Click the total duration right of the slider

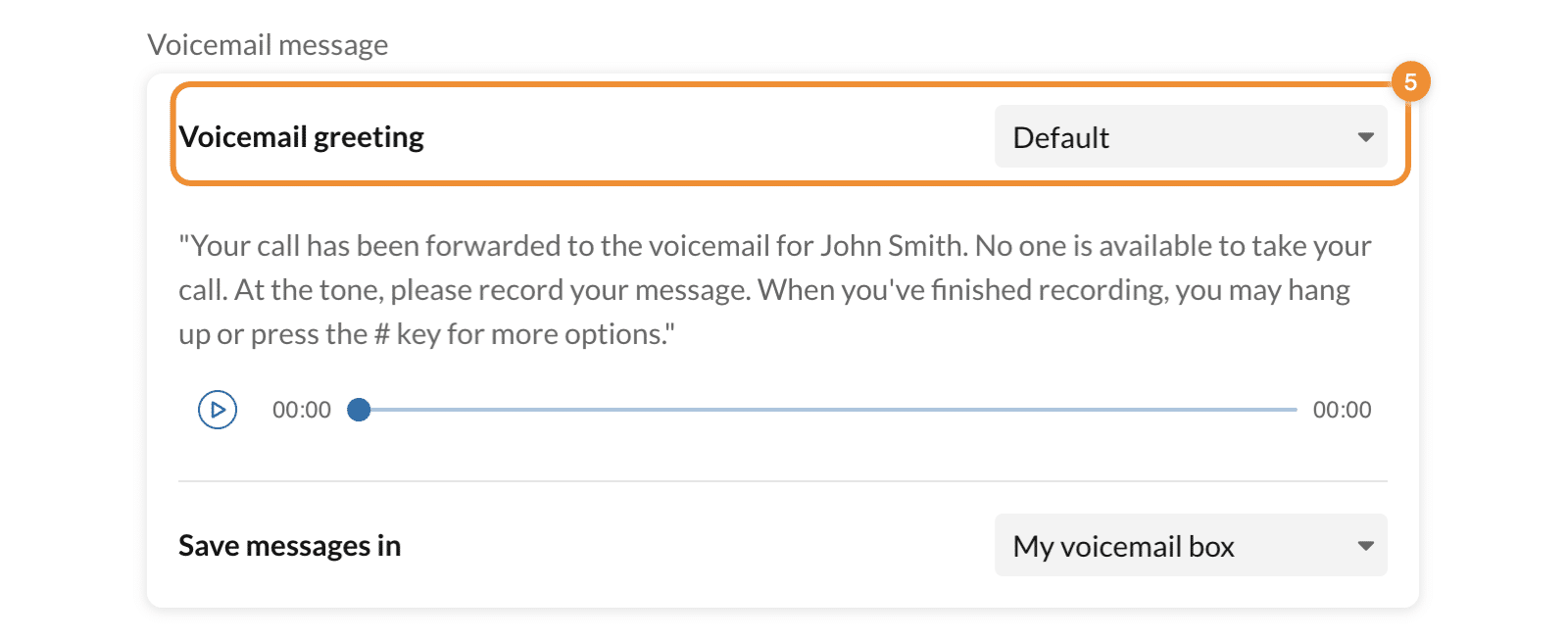[1342, 410]
